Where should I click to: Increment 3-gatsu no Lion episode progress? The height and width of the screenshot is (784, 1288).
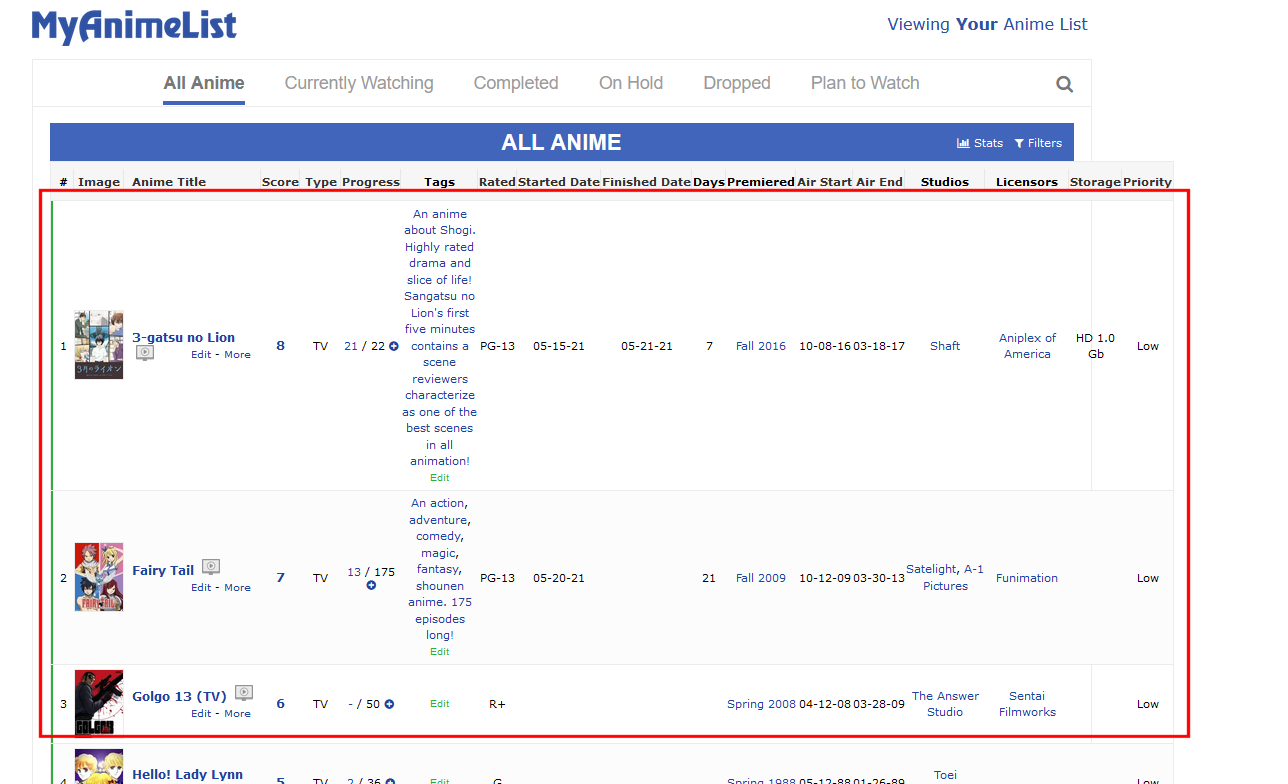click(393, 346)
